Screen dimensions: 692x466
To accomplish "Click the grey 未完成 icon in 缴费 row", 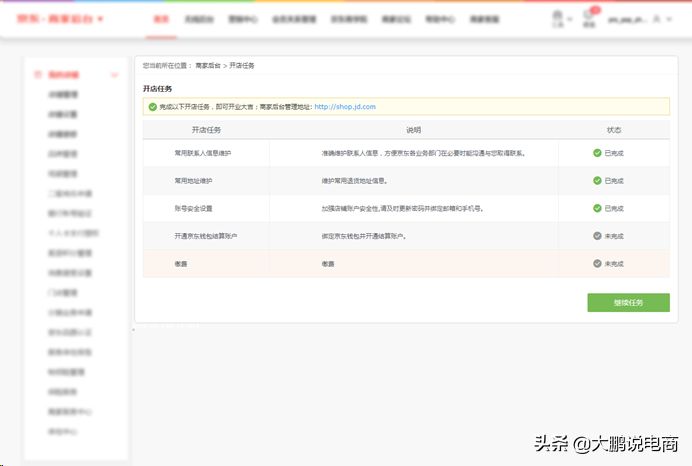I will [x=597, y=264].
